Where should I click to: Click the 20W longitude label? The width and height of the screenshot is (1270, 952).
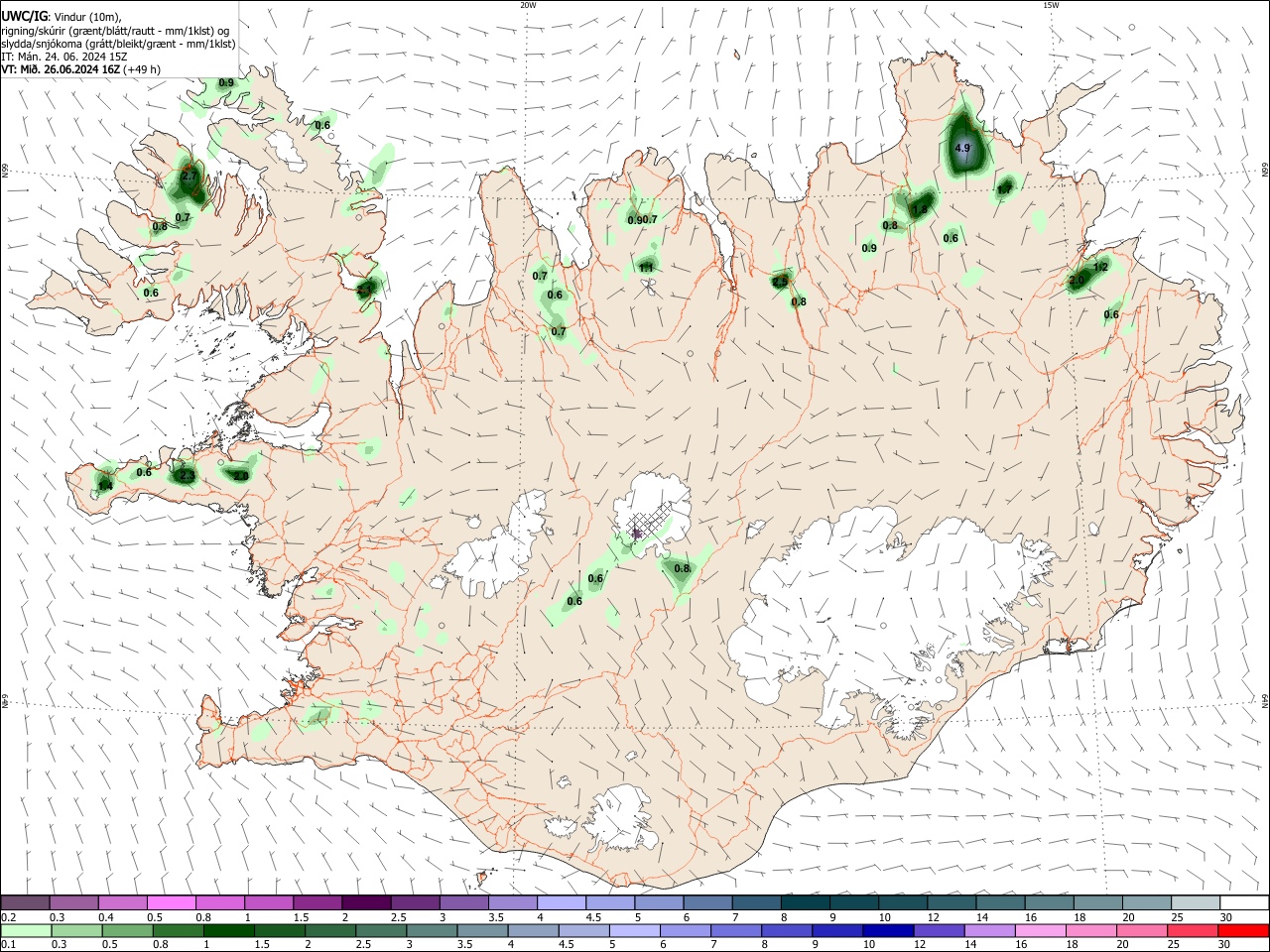[x=528, y=5]
